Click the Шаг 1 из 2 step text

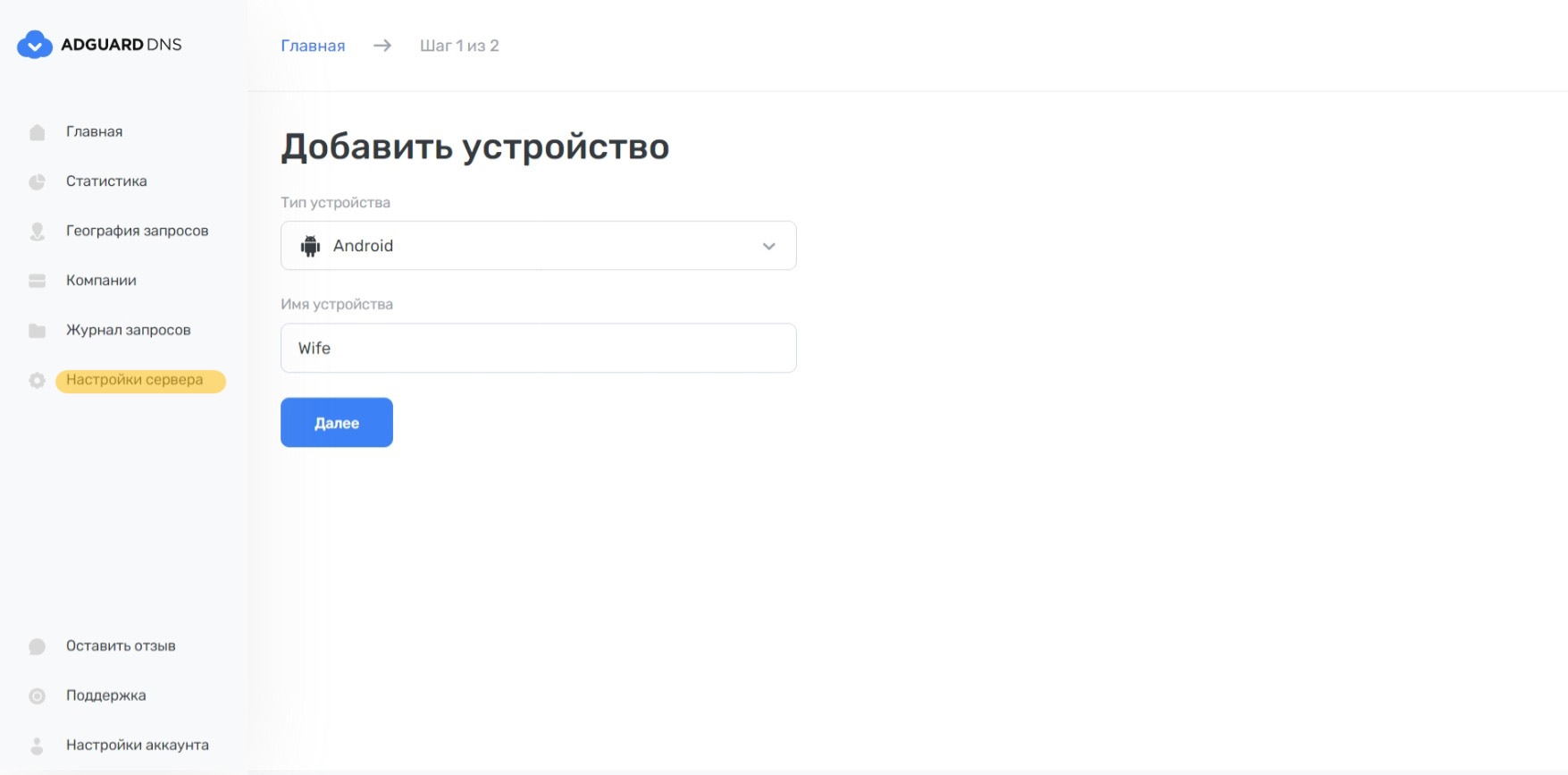459,46
